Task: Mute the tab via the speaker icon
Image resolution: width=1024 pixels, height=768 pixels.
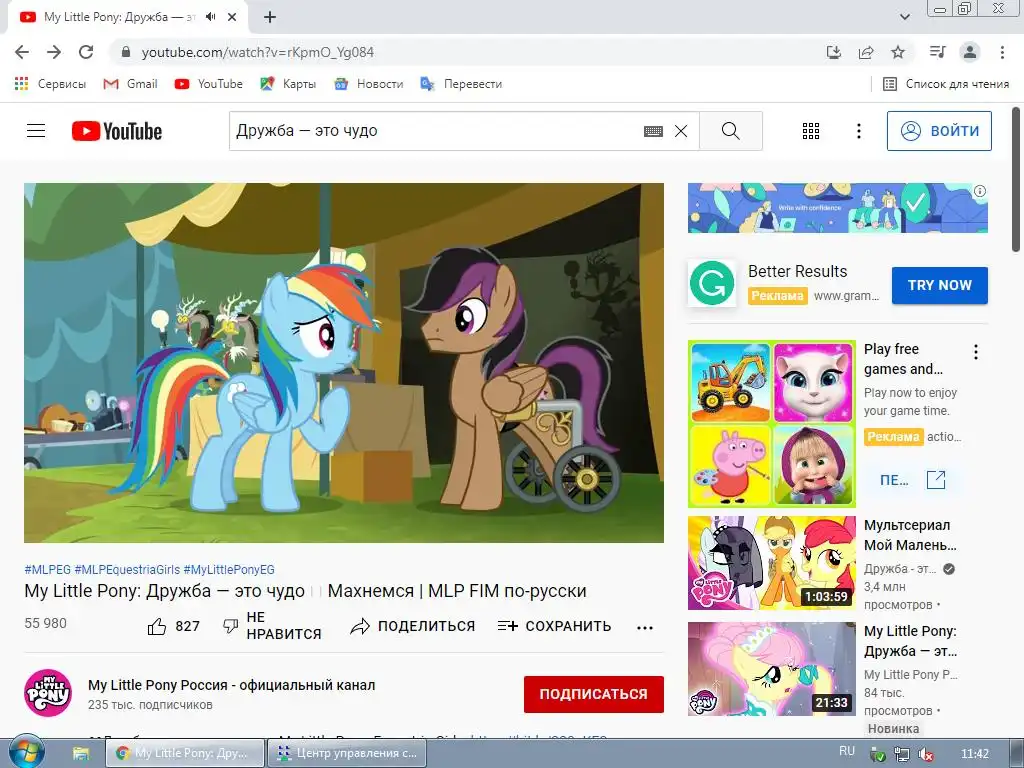Action: [210, 17]
